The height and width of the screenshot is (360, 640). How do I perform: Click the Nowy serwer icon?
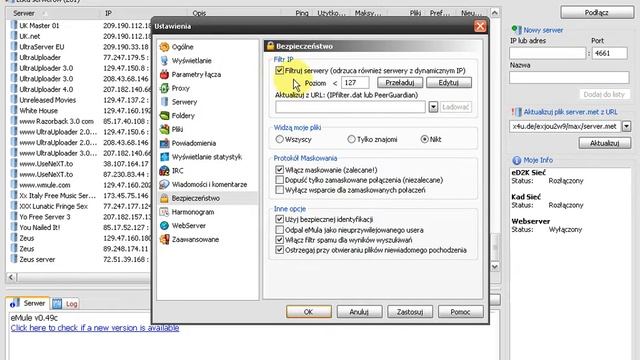(517, 30)
